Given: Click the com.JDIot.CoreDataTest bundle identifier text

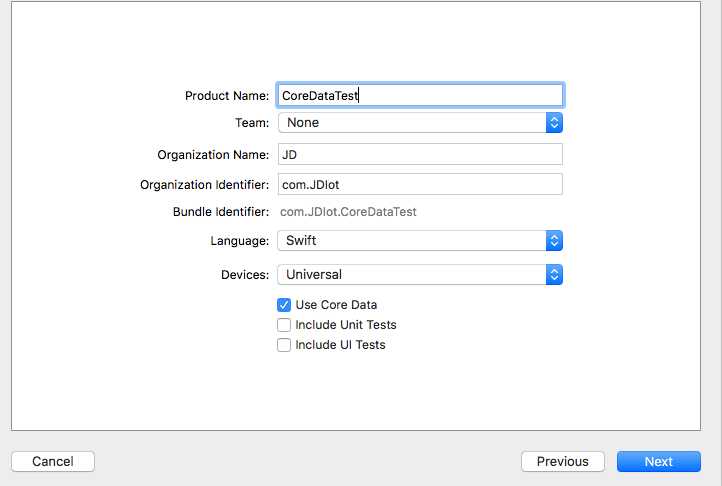Looking at the screenshot, I should pos(348,212).
